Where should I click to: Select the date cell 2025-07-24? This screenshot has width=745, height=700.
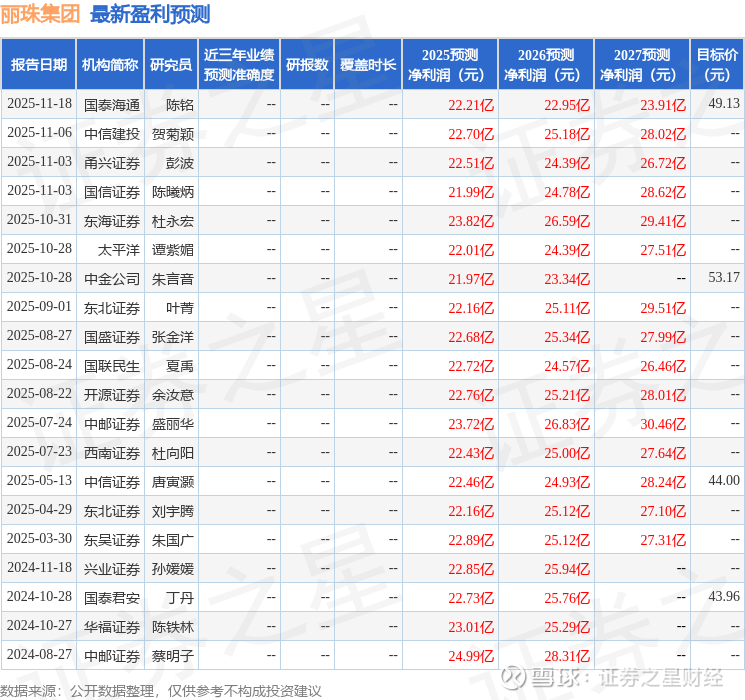click(39, 422)
